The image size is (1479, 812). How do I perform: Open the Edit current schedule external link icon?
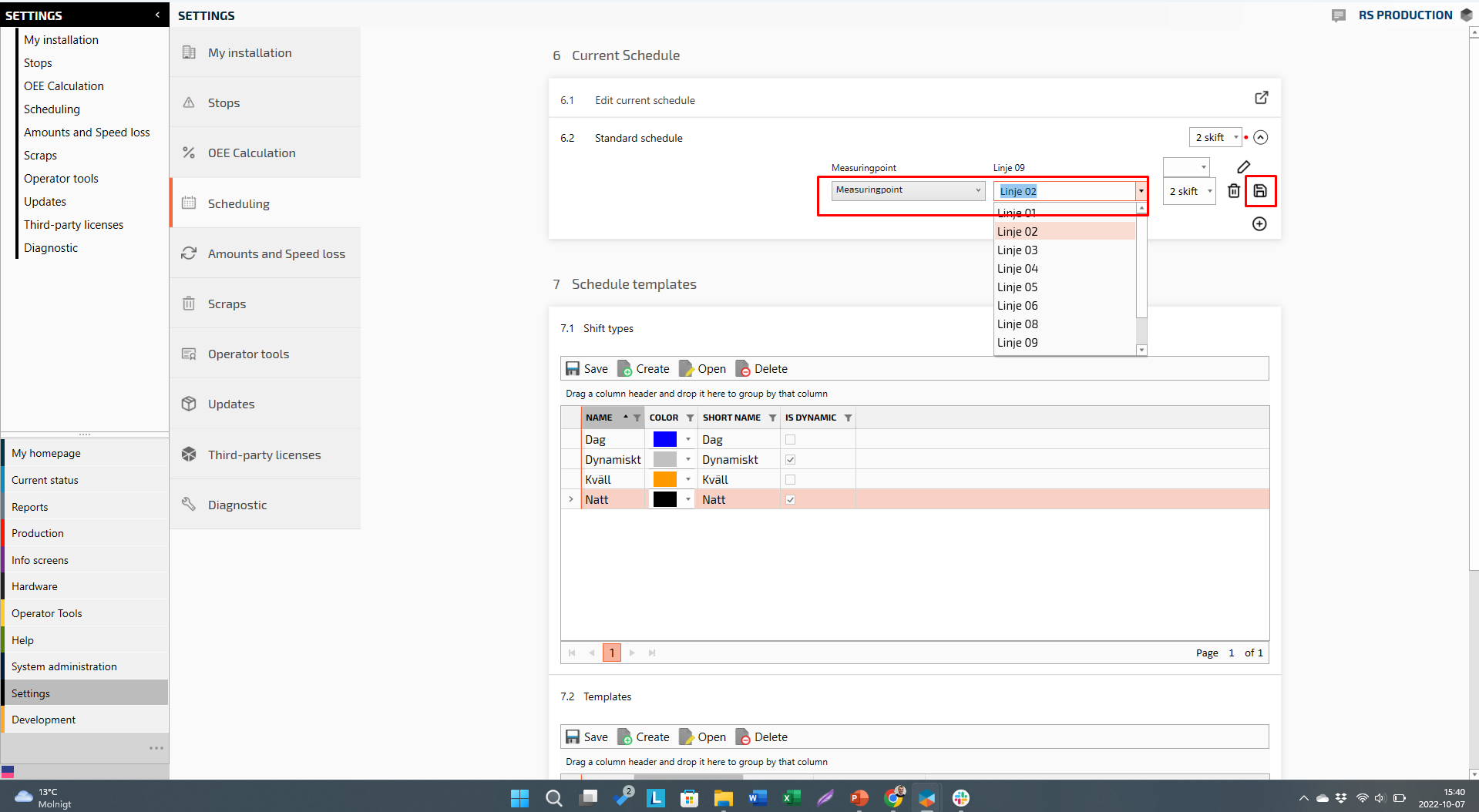click(x=1262, y=98)
